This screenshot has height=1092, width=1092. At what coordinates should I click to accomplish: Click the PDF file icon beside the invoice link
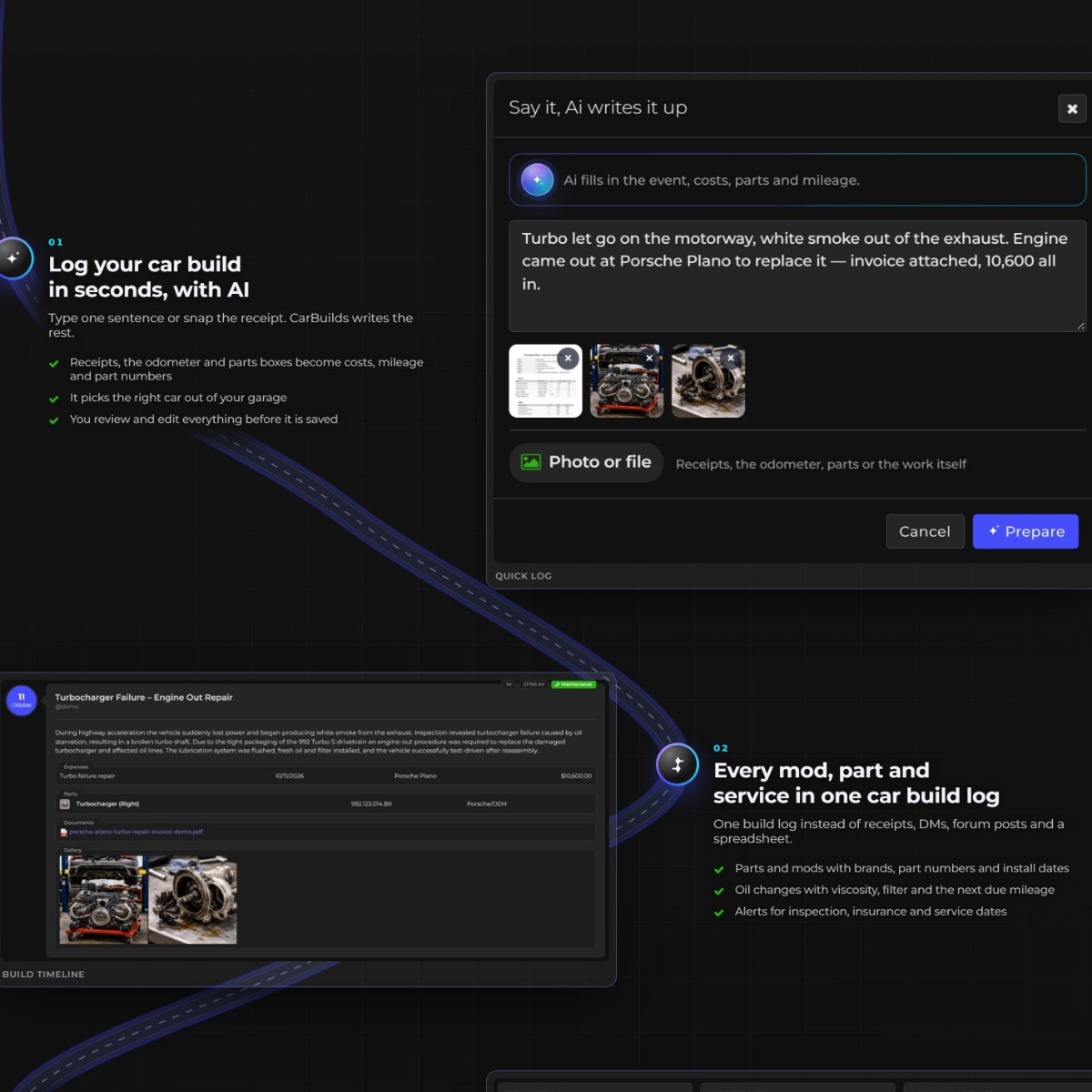point(64,832)
